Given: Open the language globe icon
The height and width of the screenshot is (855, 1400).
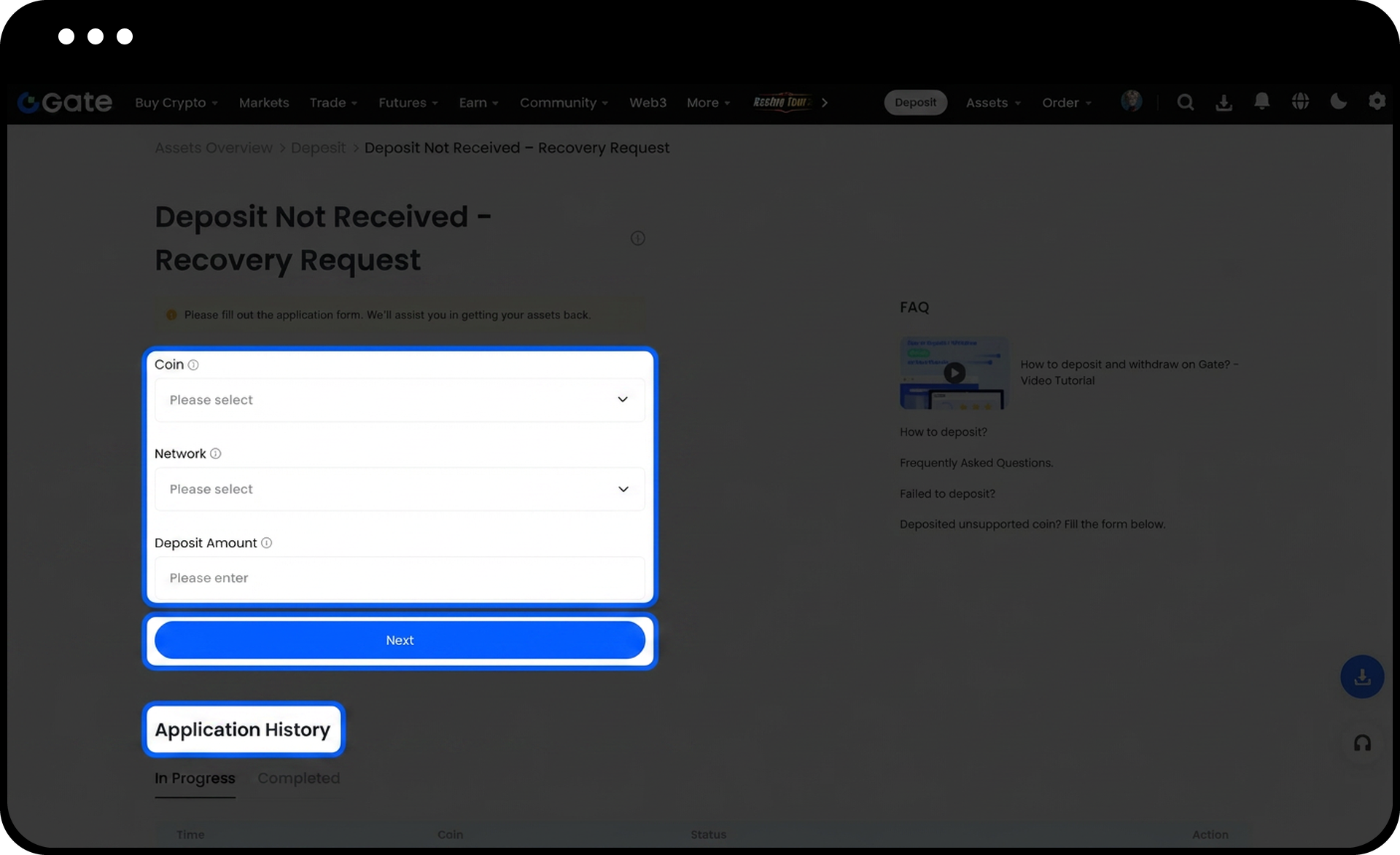Looking at the screenshot, I should tap(1300, 102).
